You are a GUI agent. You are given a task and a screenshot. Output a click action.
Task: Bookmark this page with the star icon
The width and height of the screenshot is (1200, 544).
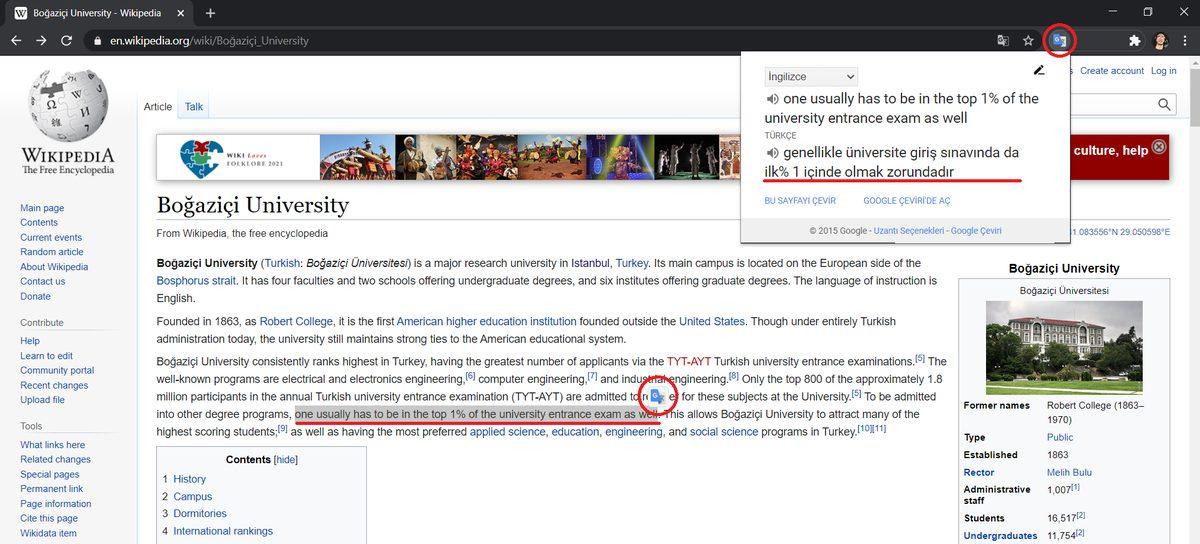[x=1028, y=41]
